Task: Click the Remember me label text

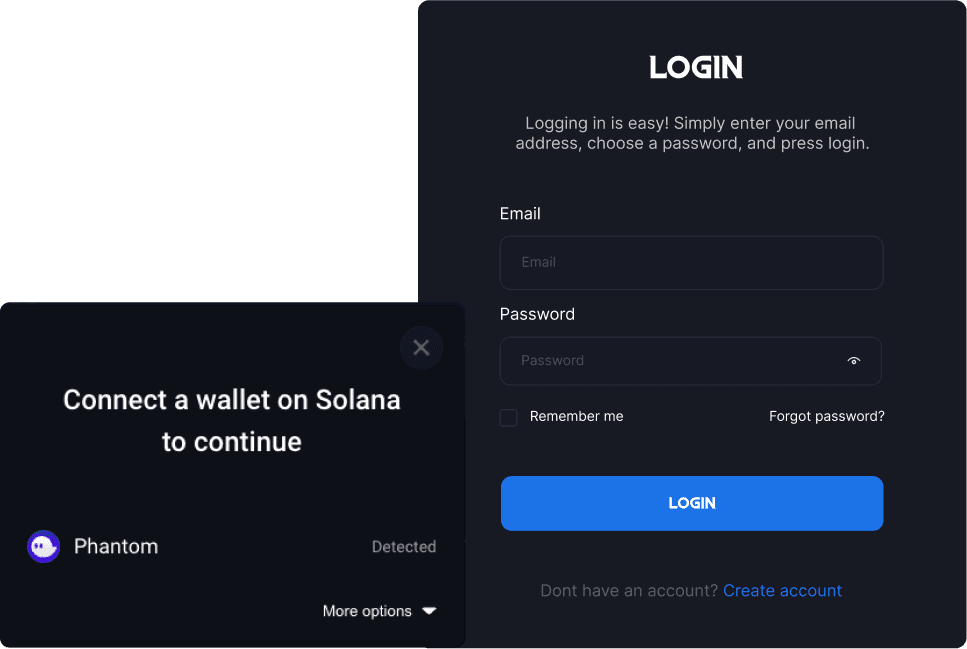Action: [576, 416]
